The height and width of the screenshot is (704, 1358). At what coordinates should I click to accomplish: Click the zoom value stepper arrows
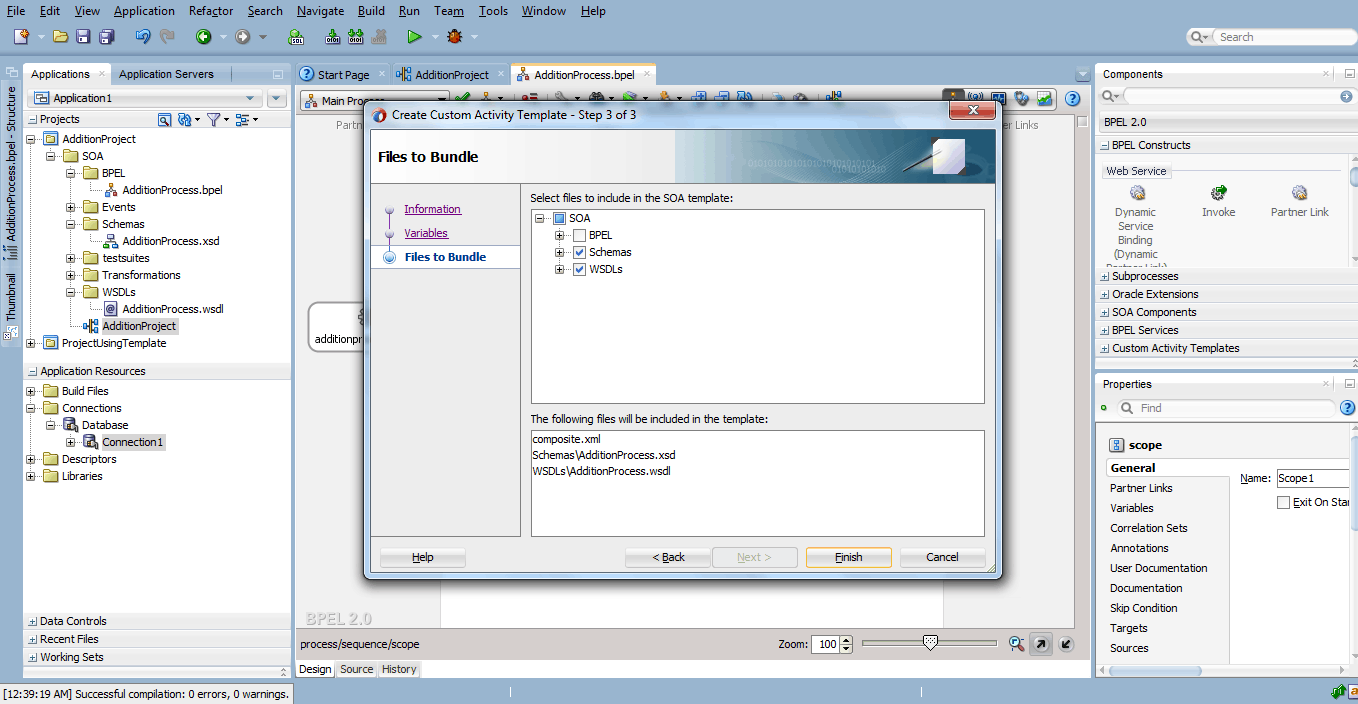click(846, 644)
